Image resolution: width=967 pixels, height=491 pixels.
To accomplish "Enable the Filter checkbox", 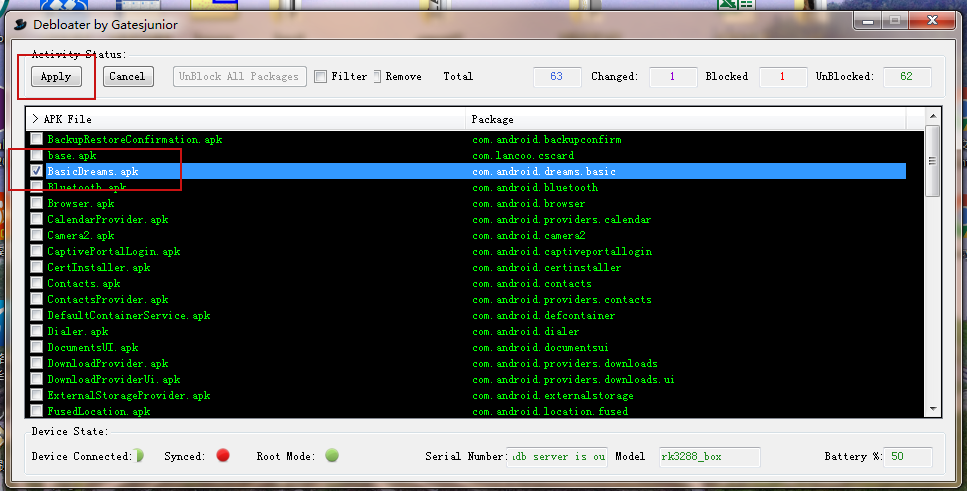I will point(320,76).
